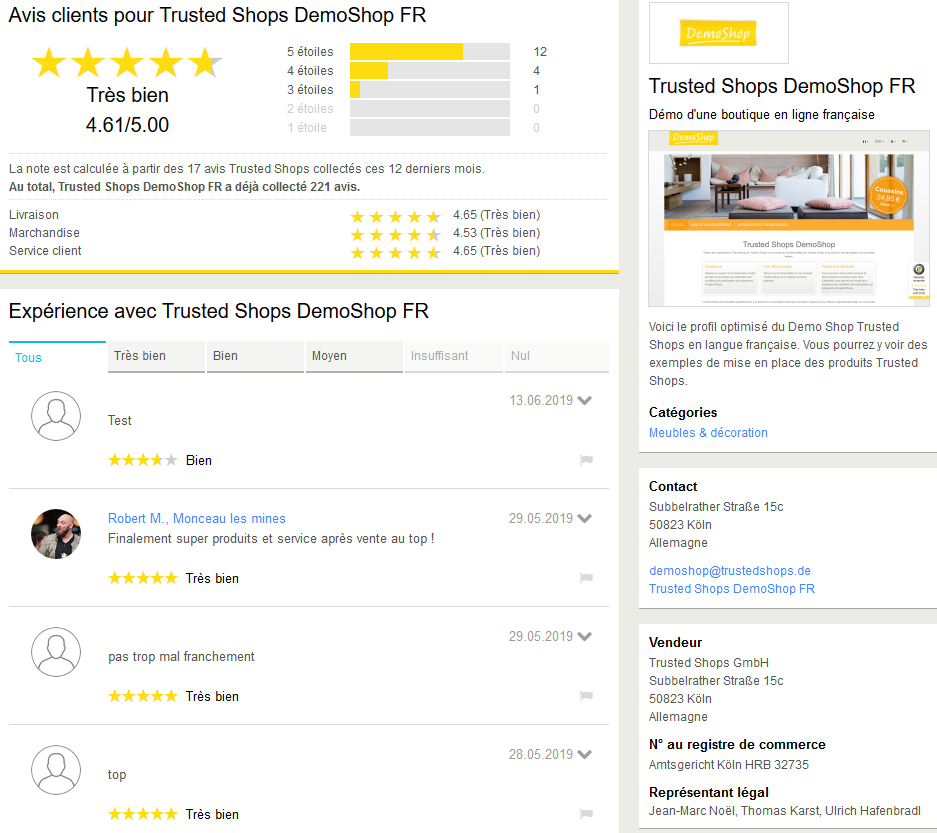Filter by the 5 étoiles bar
The image size is (937, 833).
click(x=430, y=51)
